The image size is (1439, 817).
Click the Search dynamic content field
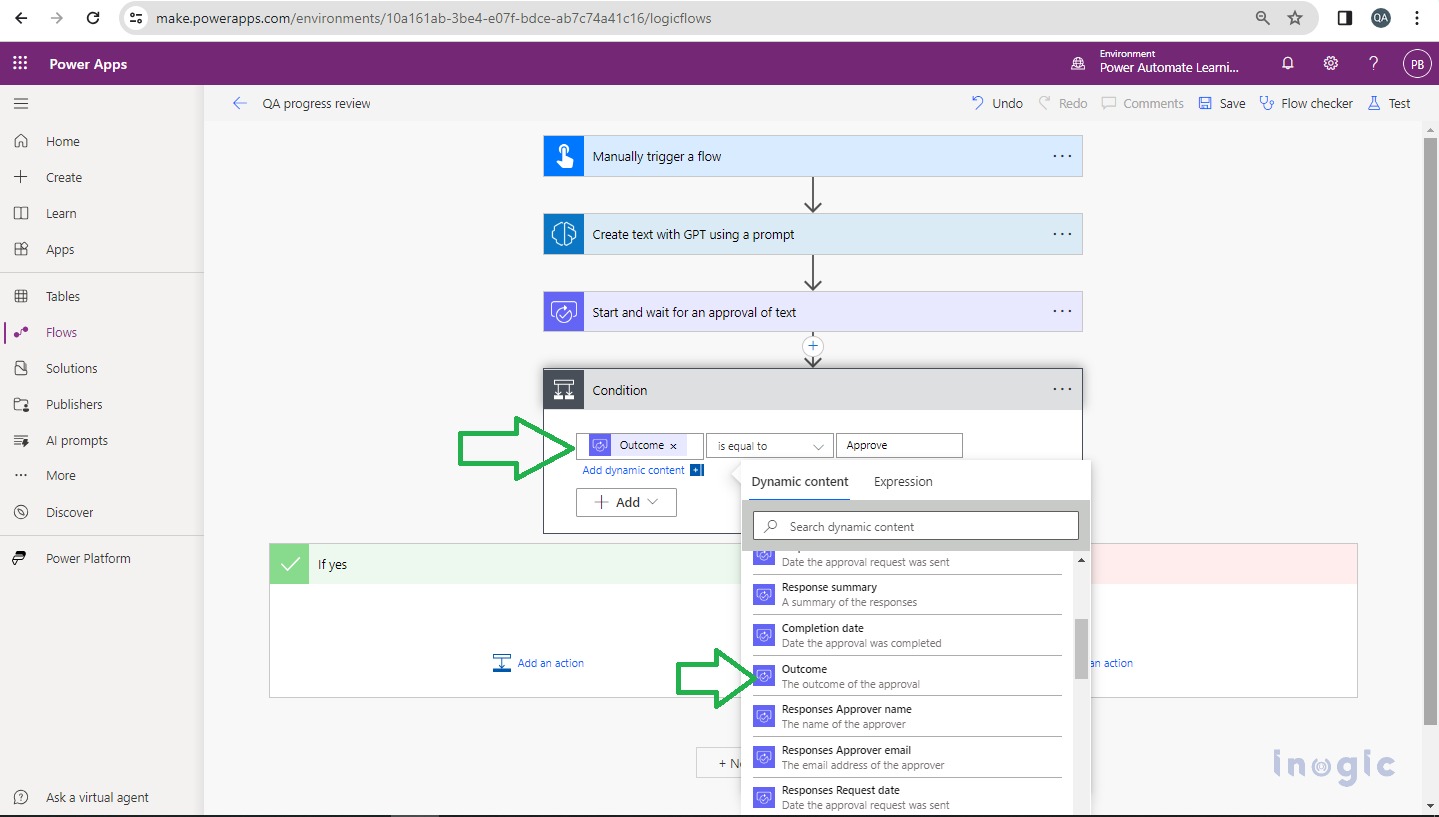pyautogui.click(x=916, y=526)
